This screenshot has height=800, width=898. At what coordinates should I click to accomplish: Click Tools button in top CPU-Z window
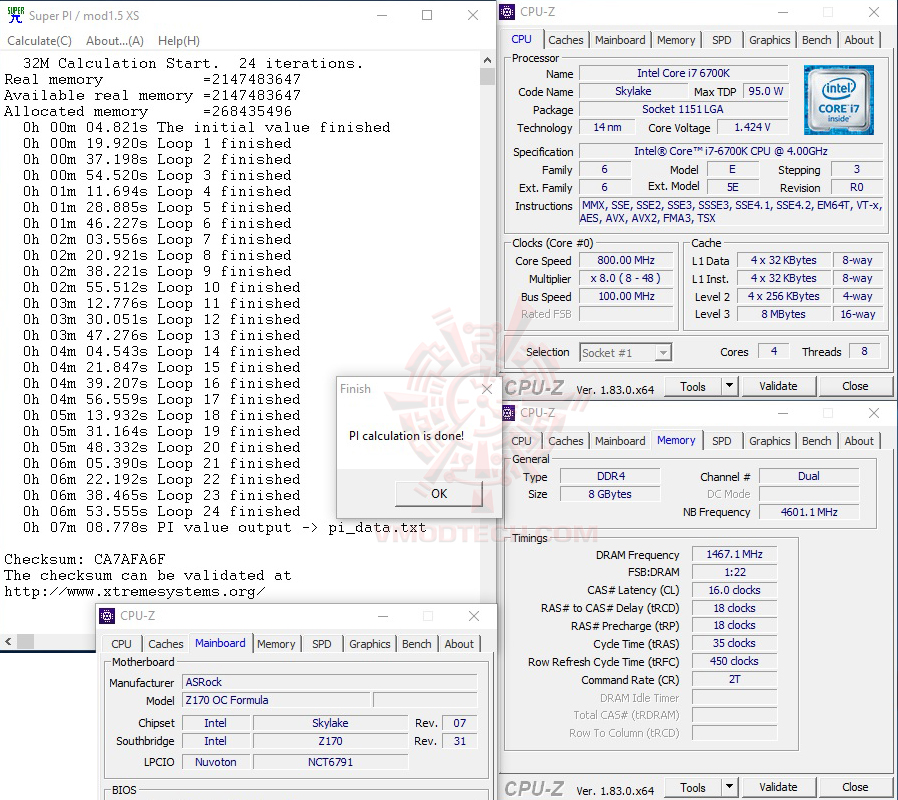click(x=692, y=387)
